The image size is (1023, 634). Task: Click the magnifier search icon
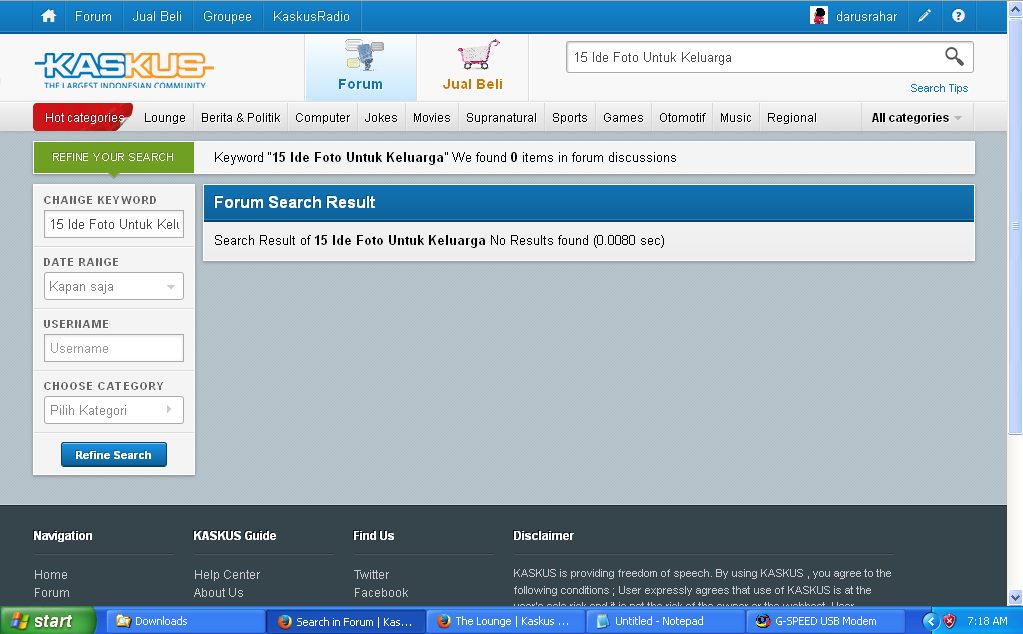click(x=954, y=57)
